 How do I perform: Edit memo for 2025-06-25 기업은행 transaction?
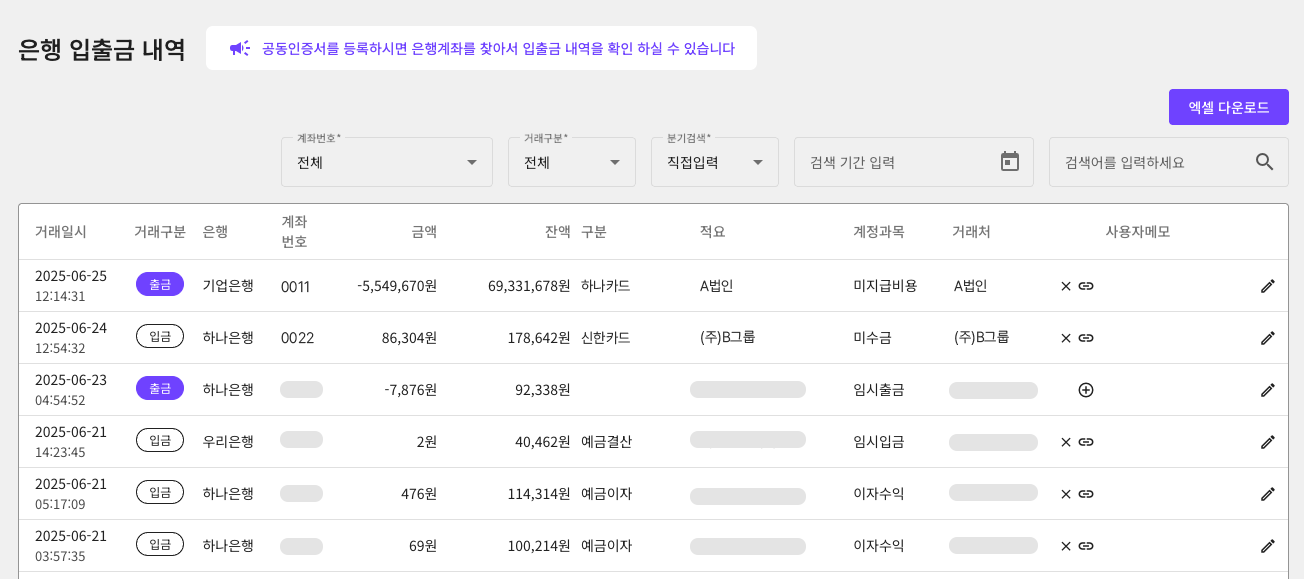point(1268,286)
